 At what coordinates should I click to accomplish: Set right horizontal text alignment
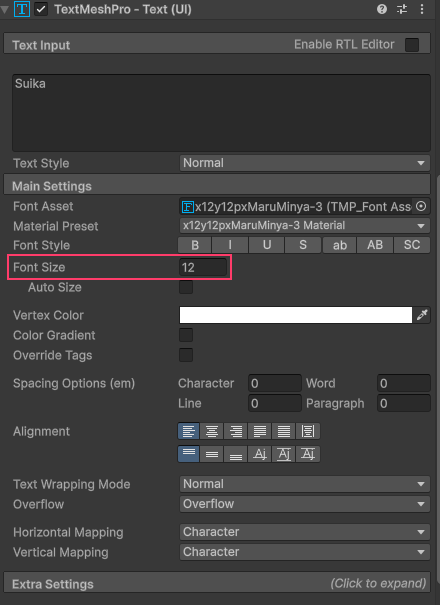pyautogui.click(x=235, y=431)
